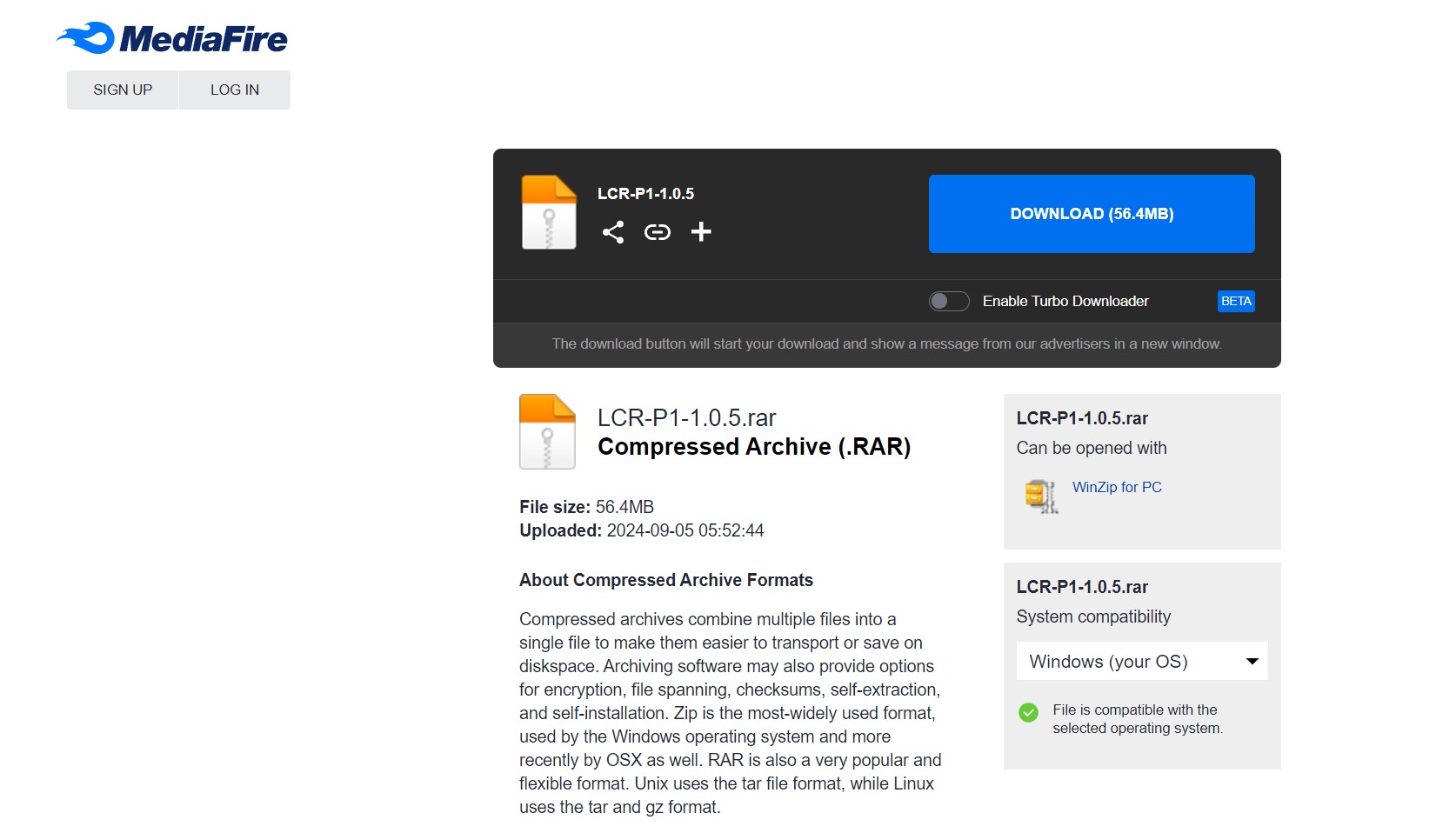Open the share icon under LCR-P1-1.0.5
The image size is (1456, 833).
tap(613, 232)
